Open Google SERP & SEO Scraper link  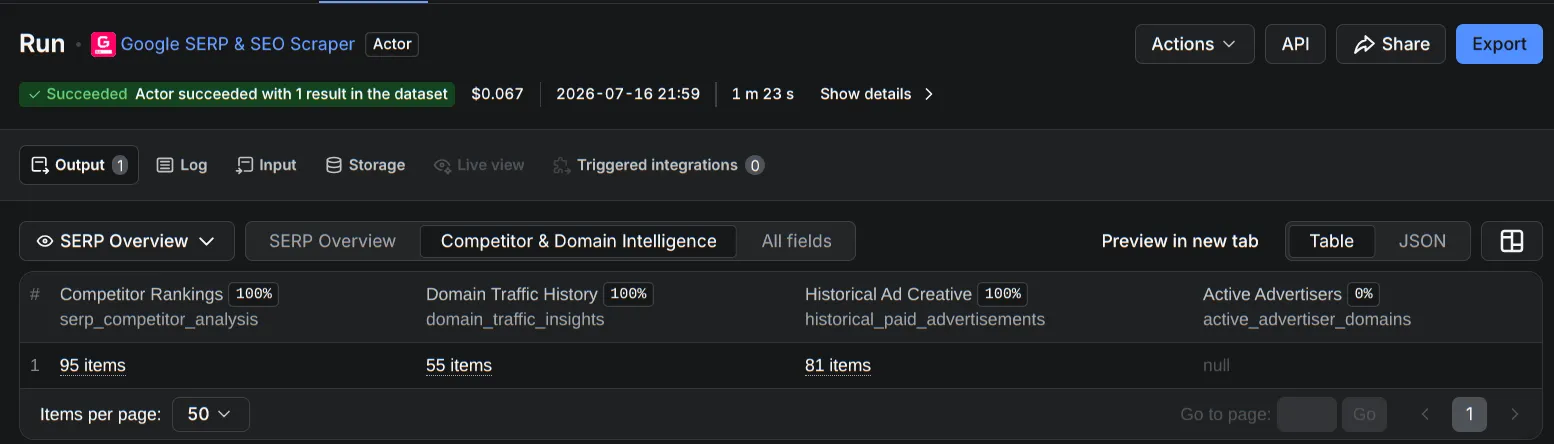pyautogui.click(x=238, y=44)
